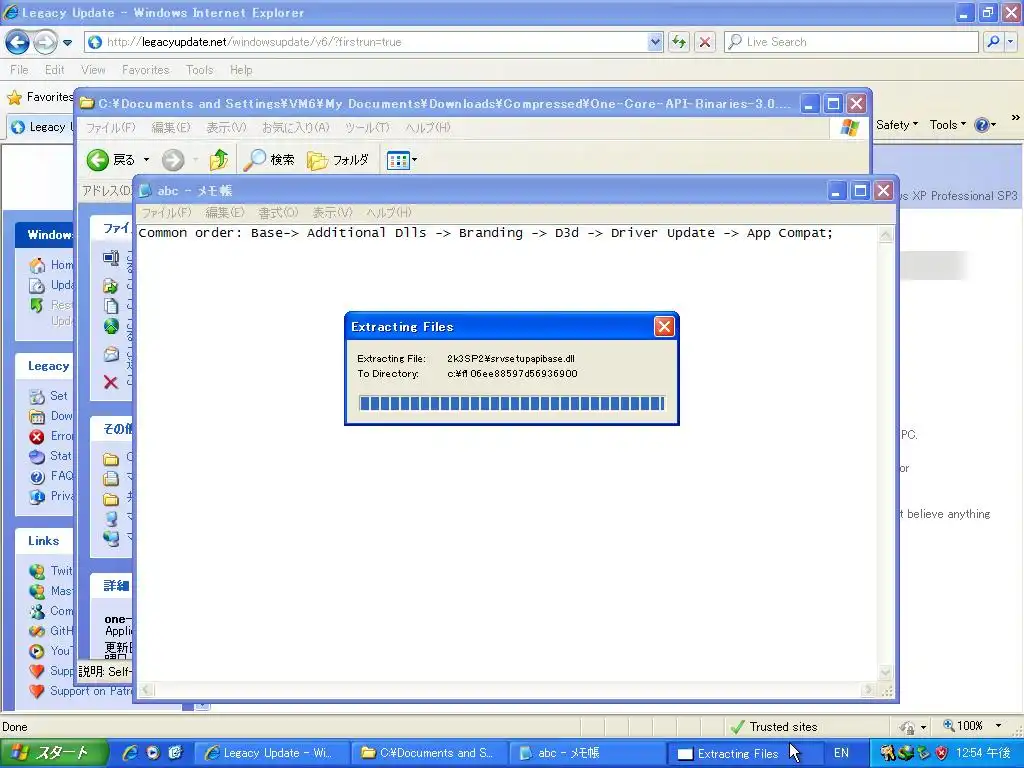1024x768 pixels.
Task: Click Notepad text line Common order
Action: click(486, 233)
